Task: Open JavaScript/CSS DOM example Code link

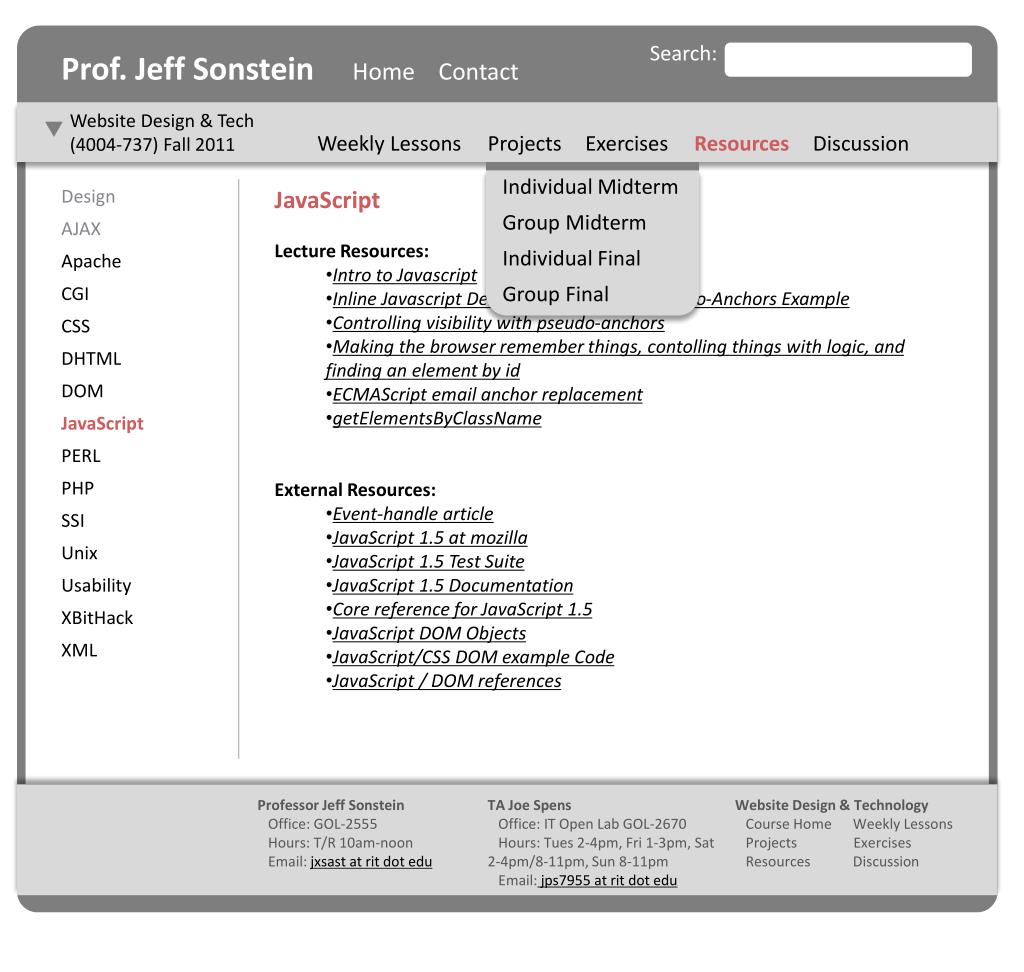Action: pos(473,657)
